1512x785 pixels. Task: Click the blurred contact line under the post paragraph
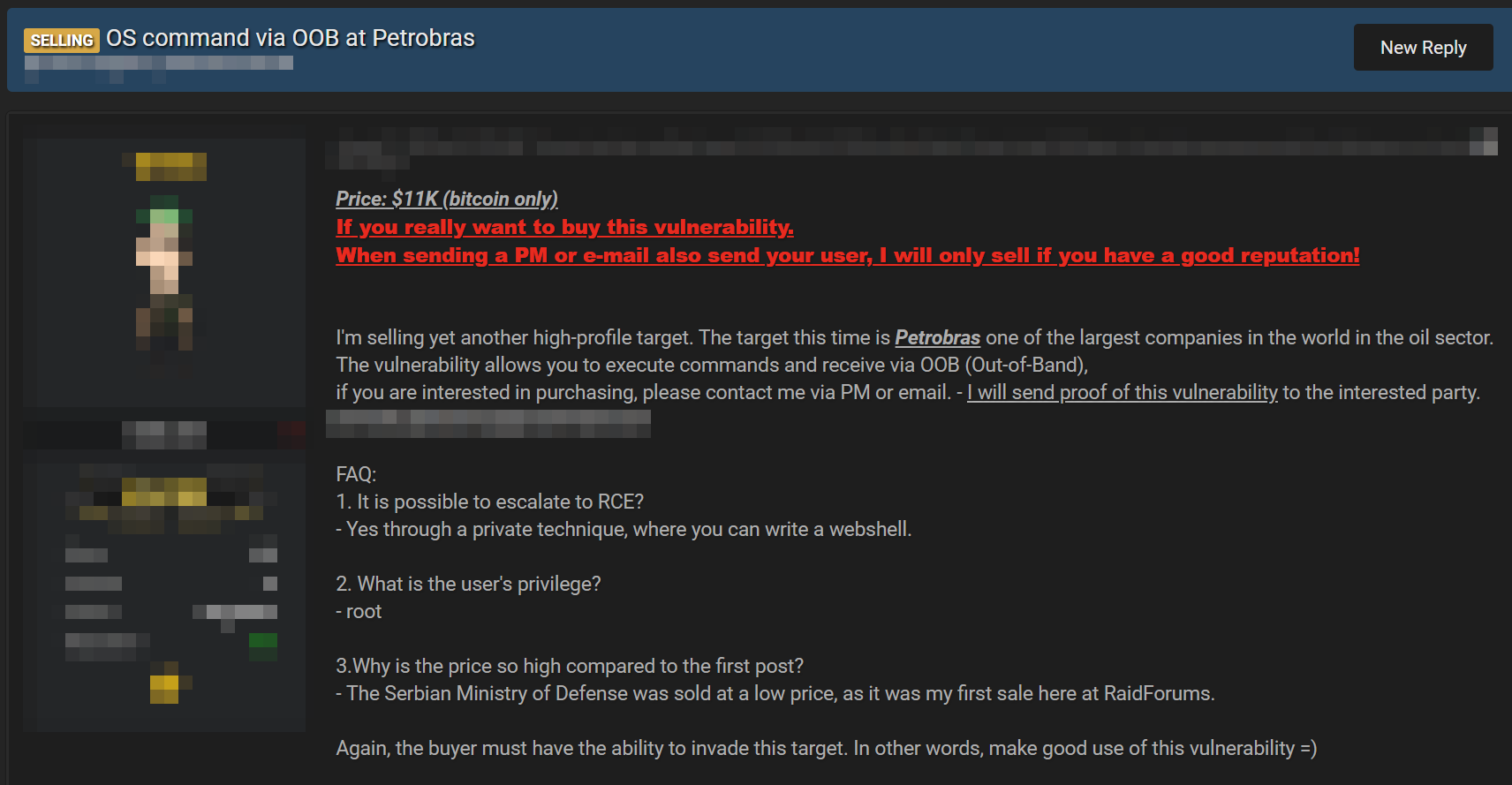point(488,423)
